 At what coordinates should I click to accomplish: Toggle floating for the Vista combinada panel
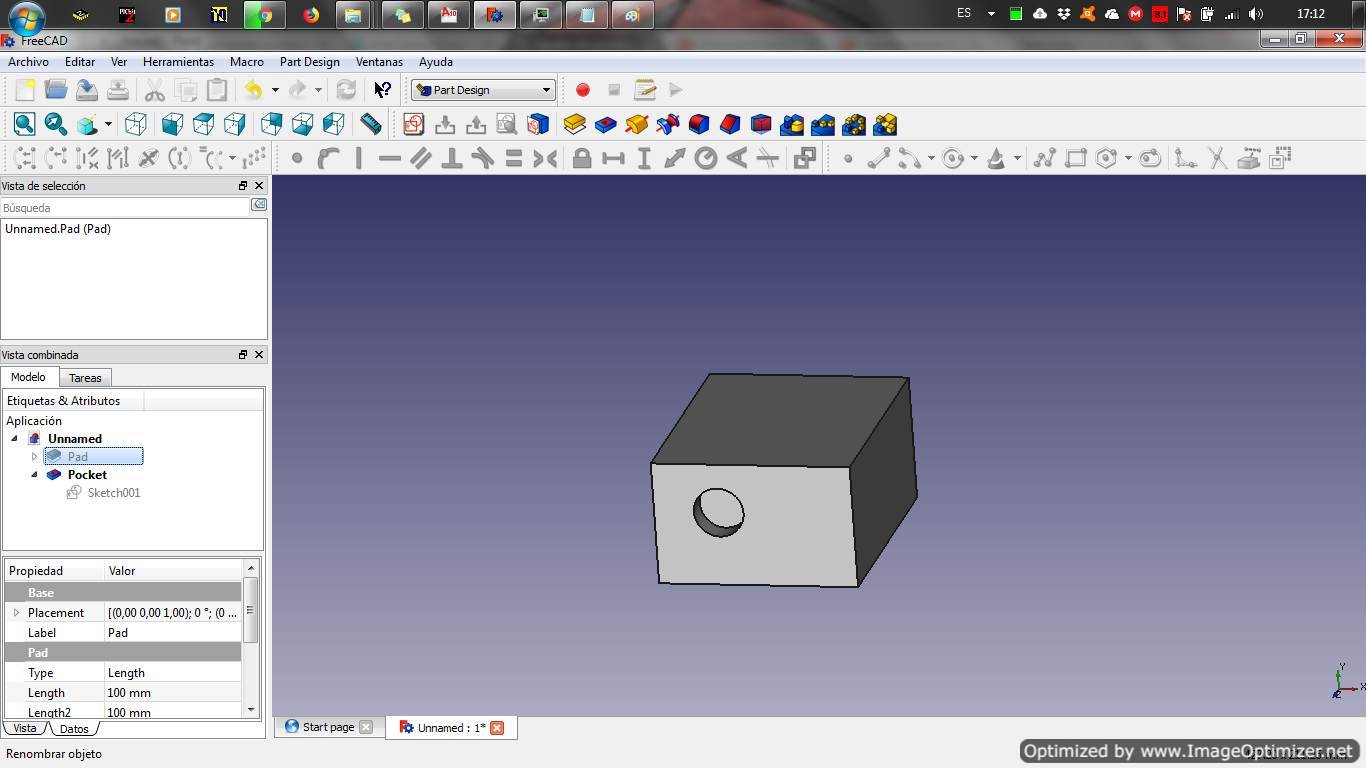tap(242, 355)
